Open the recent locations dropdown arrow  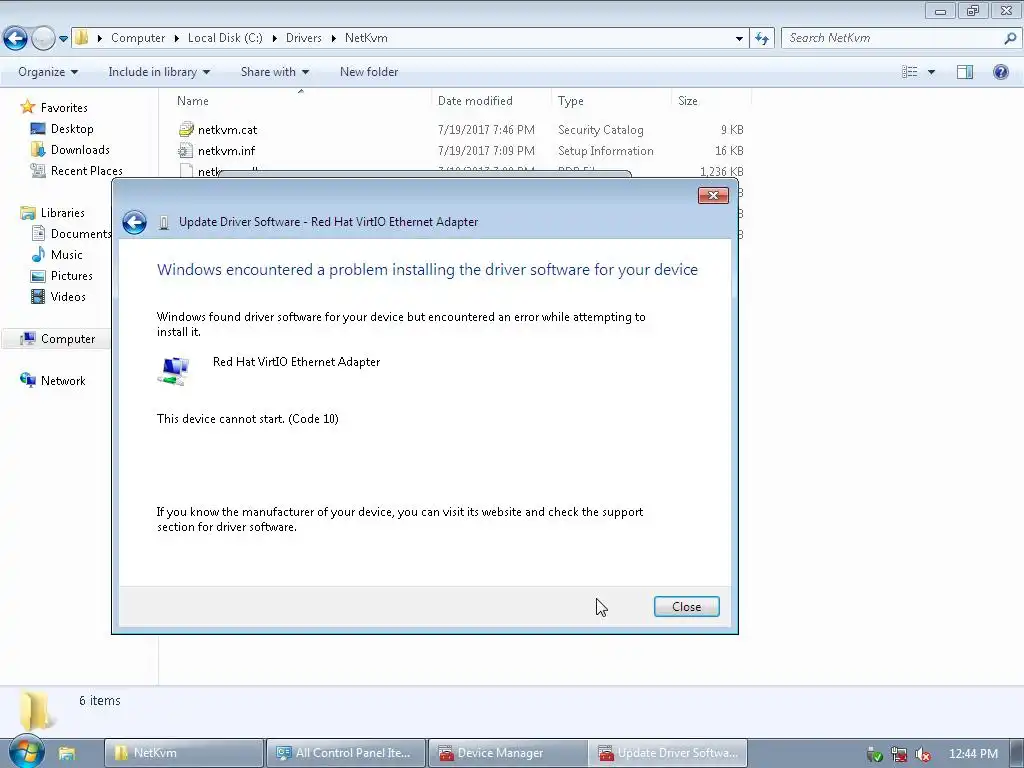[x=63, y=39]
